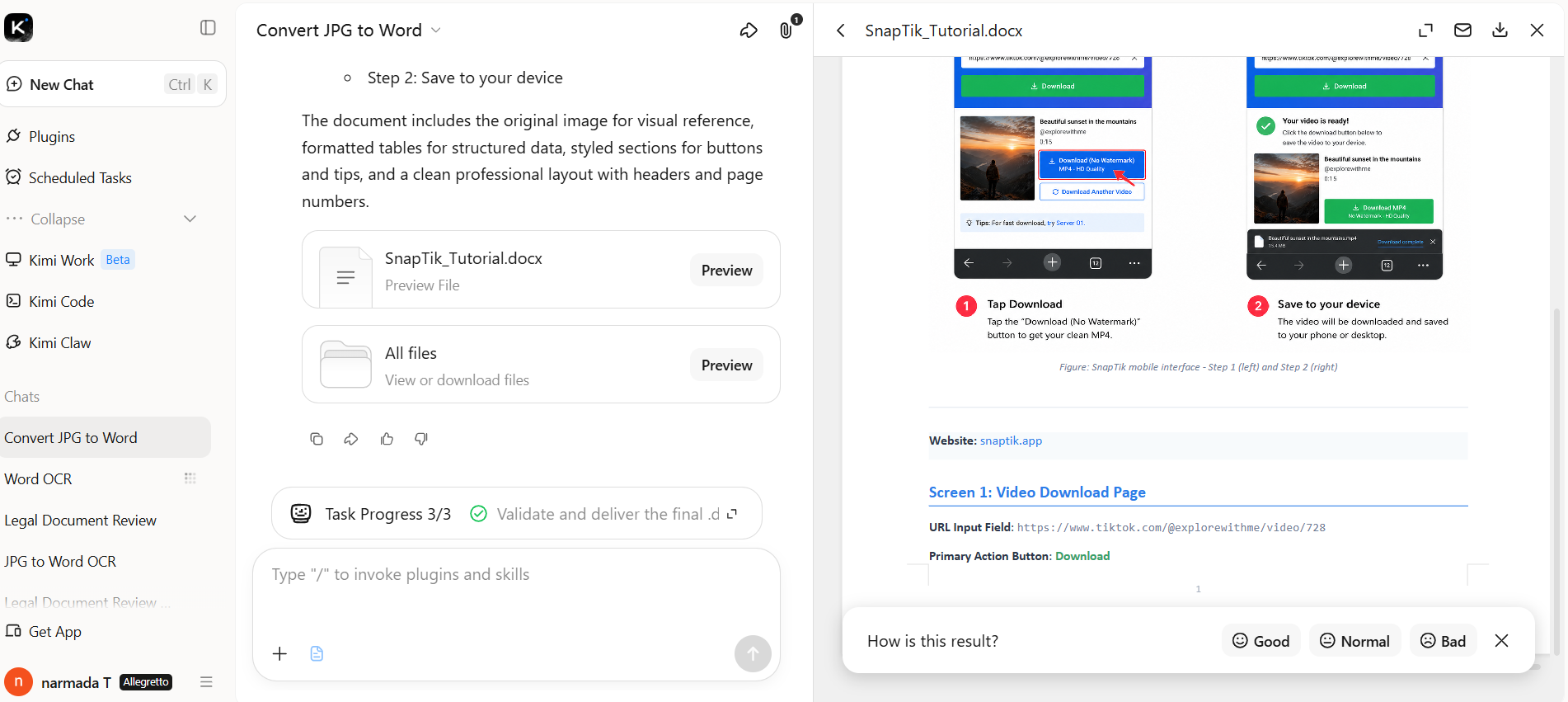This screenshot has width=1568, height=702.
Task: Share the response using the arrow icon
Action: coord(351,439)
